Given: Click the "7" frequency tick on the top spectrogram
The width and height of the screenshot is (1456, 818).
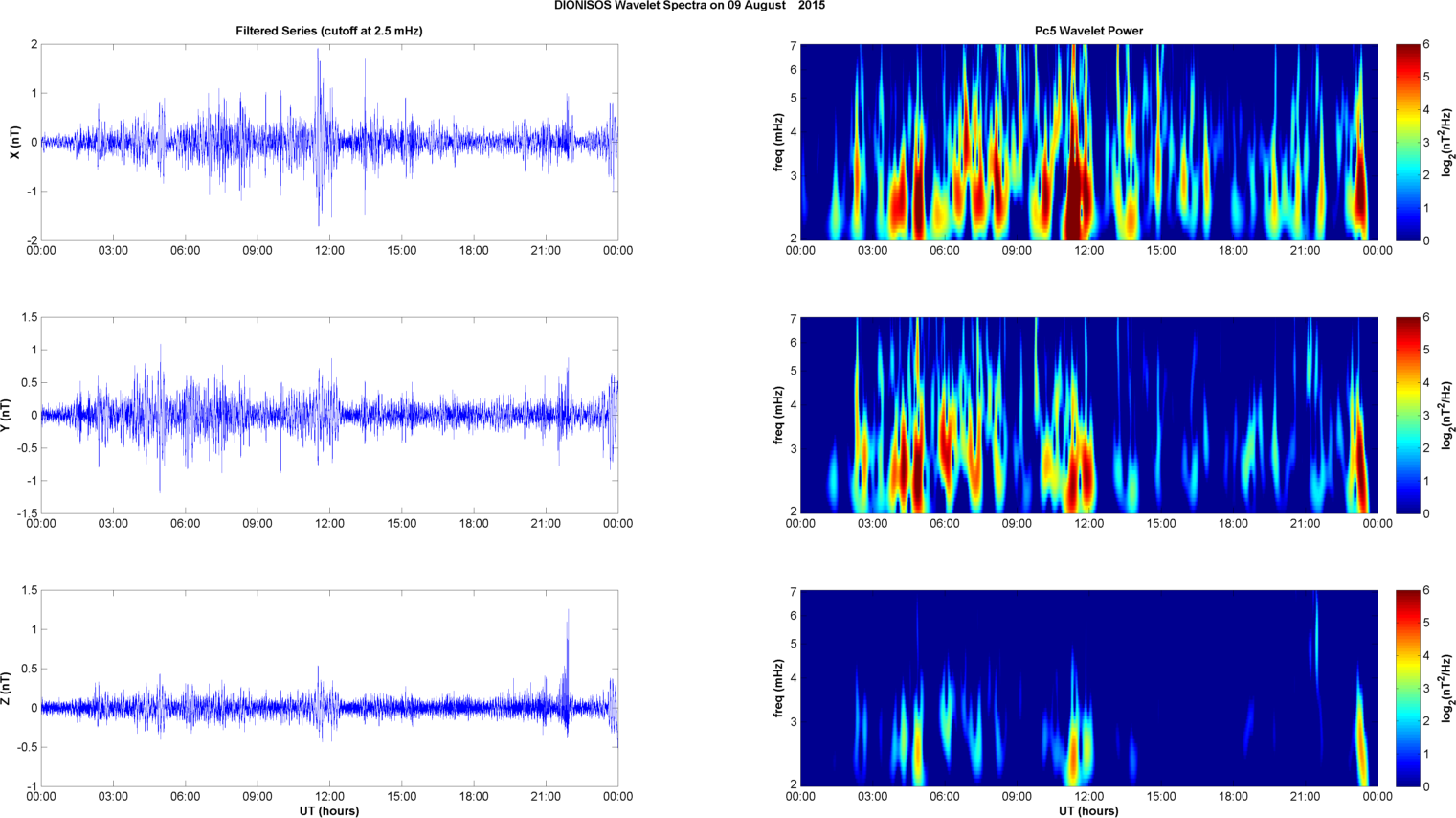Looking at the screenshot, I should [794, 45].
